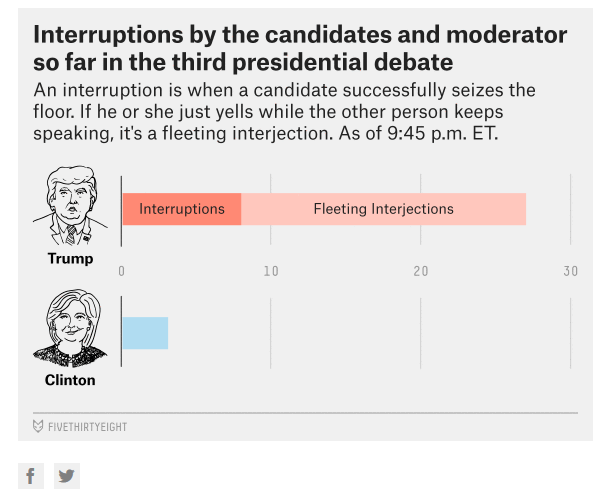Click the Clinton caricature illustration

click(70, 329)
